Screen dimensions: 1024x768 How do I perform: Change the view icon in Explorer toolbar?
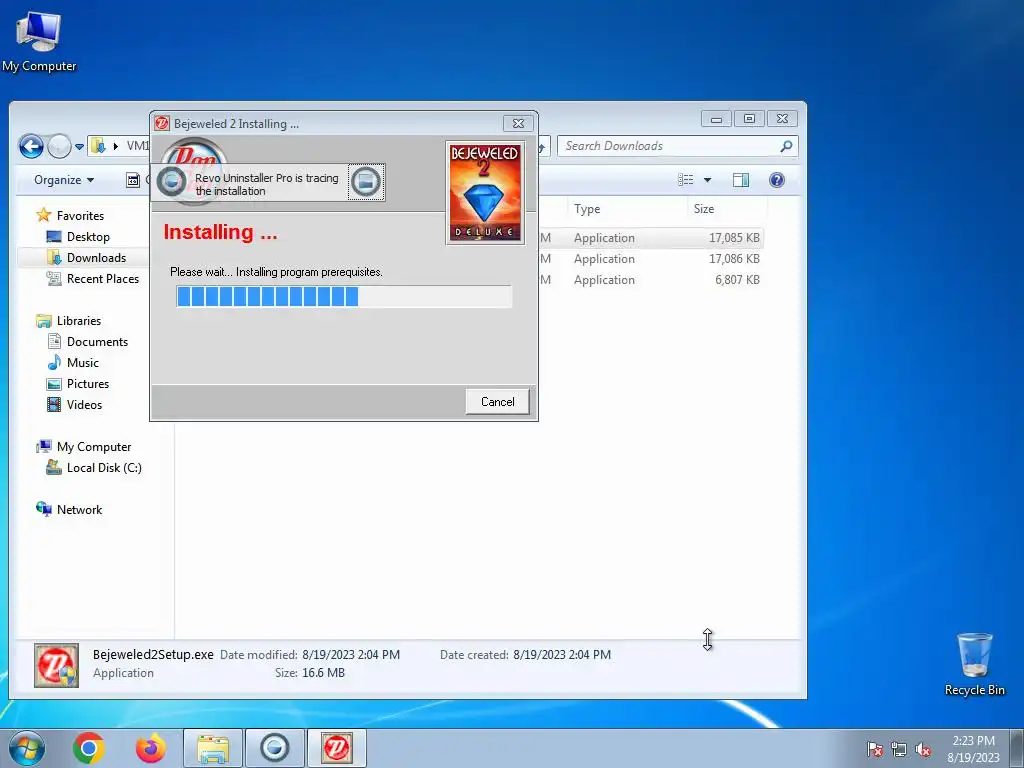685,180
